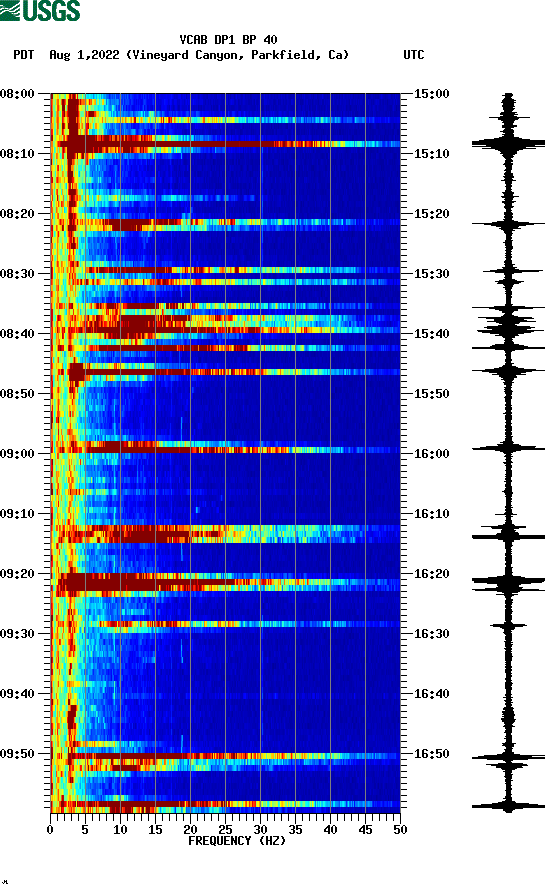The height and width of the screenshot is (893, 552).
Task: Click the 09:00 PDT time label
Action: [17, 453]
